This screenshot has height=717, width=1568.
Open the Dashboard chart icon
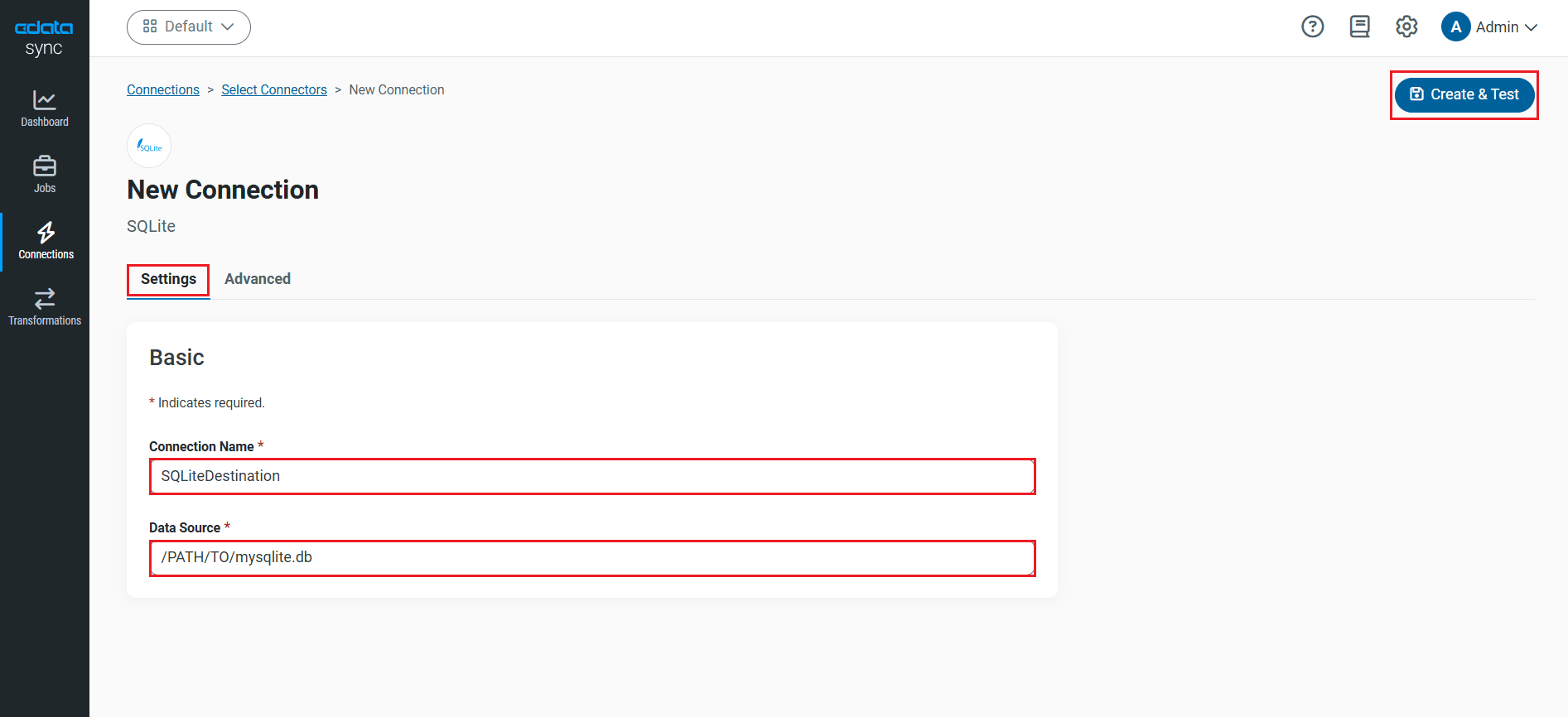point(45,100)
